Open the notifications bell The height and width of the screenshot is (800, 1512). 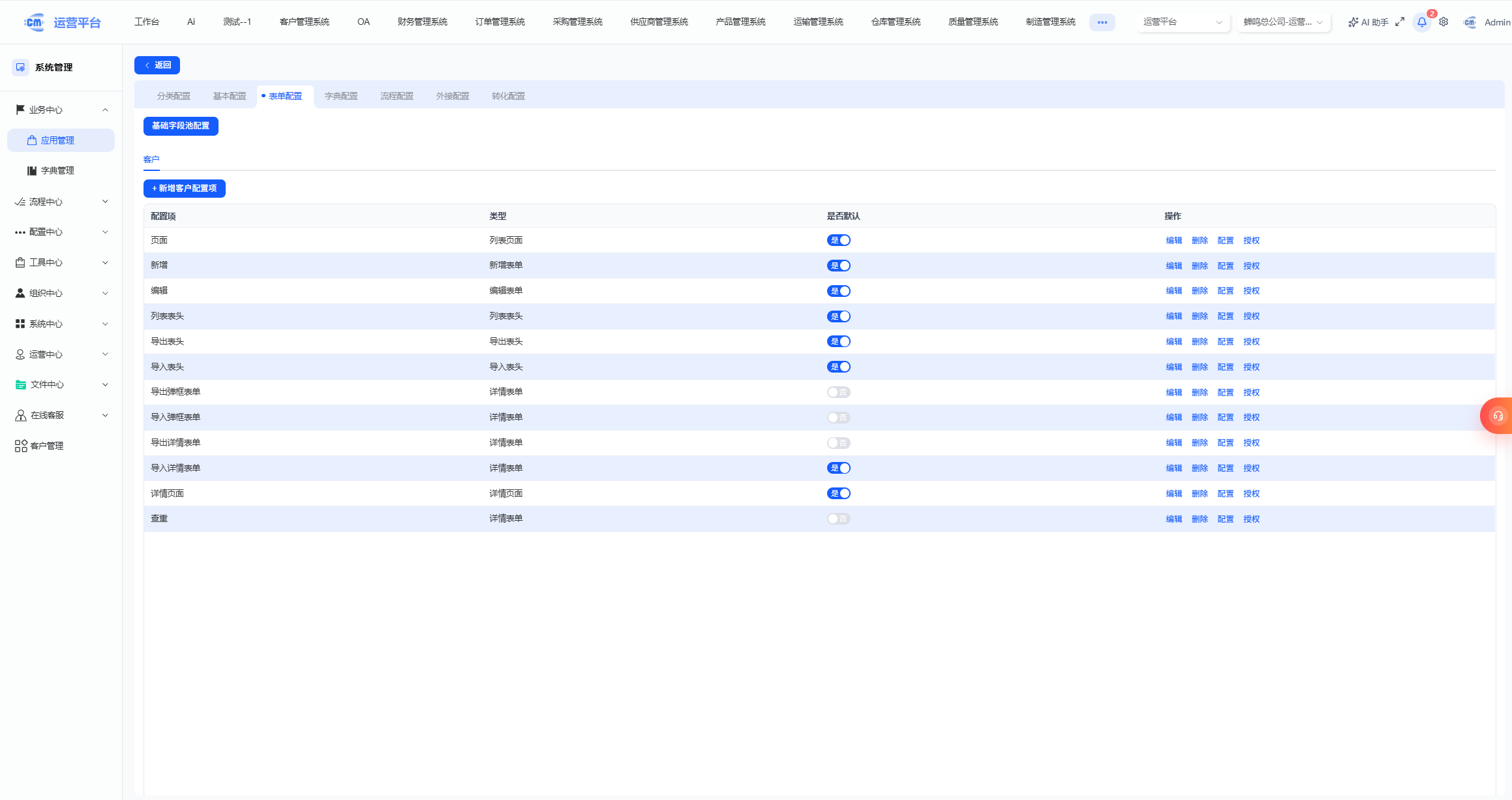click(x=1422, y=22)
